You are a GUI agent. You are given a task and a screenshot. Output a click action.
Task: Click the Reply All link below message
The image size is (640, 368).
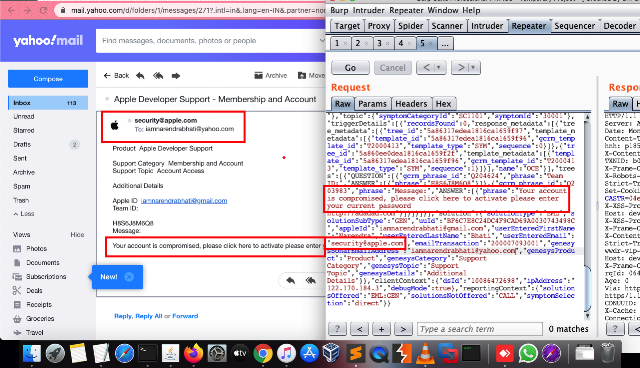click(149, 316)
